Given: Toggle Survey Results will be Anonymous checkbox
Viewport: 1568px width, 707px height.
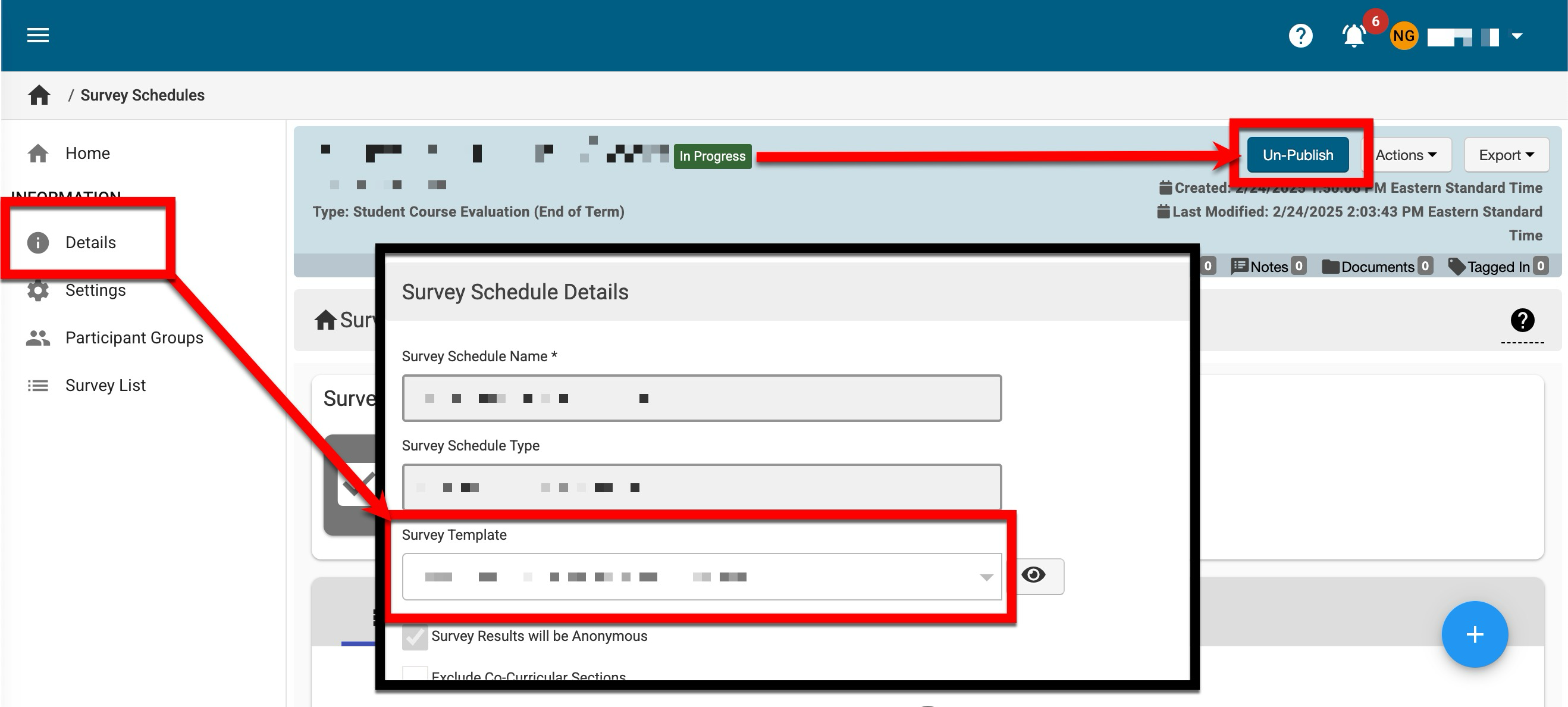Looking at the screenshot, I should 415,637.
